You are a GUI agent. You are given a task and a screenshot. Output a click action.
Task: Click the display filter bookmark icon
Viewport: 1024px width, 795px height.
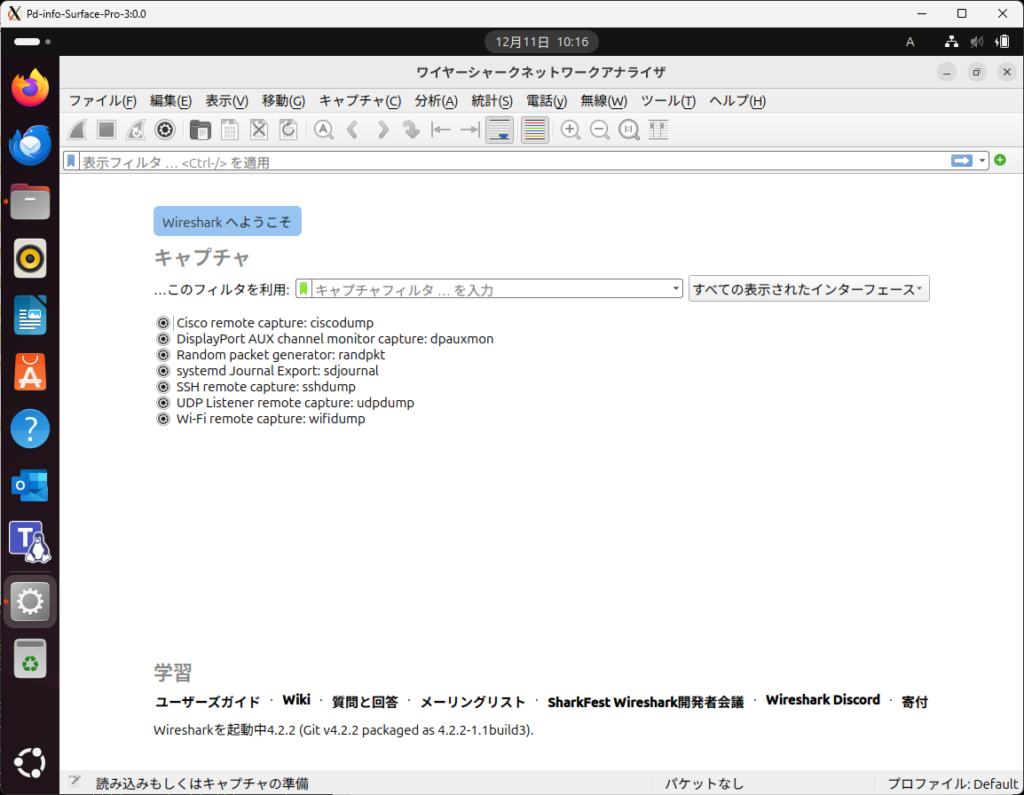(x=71, y=161)
